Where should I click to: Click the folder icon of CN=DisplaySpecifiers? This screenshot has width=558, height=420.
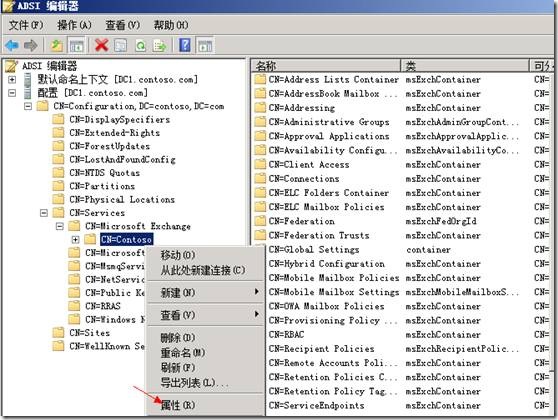[58, 119]
